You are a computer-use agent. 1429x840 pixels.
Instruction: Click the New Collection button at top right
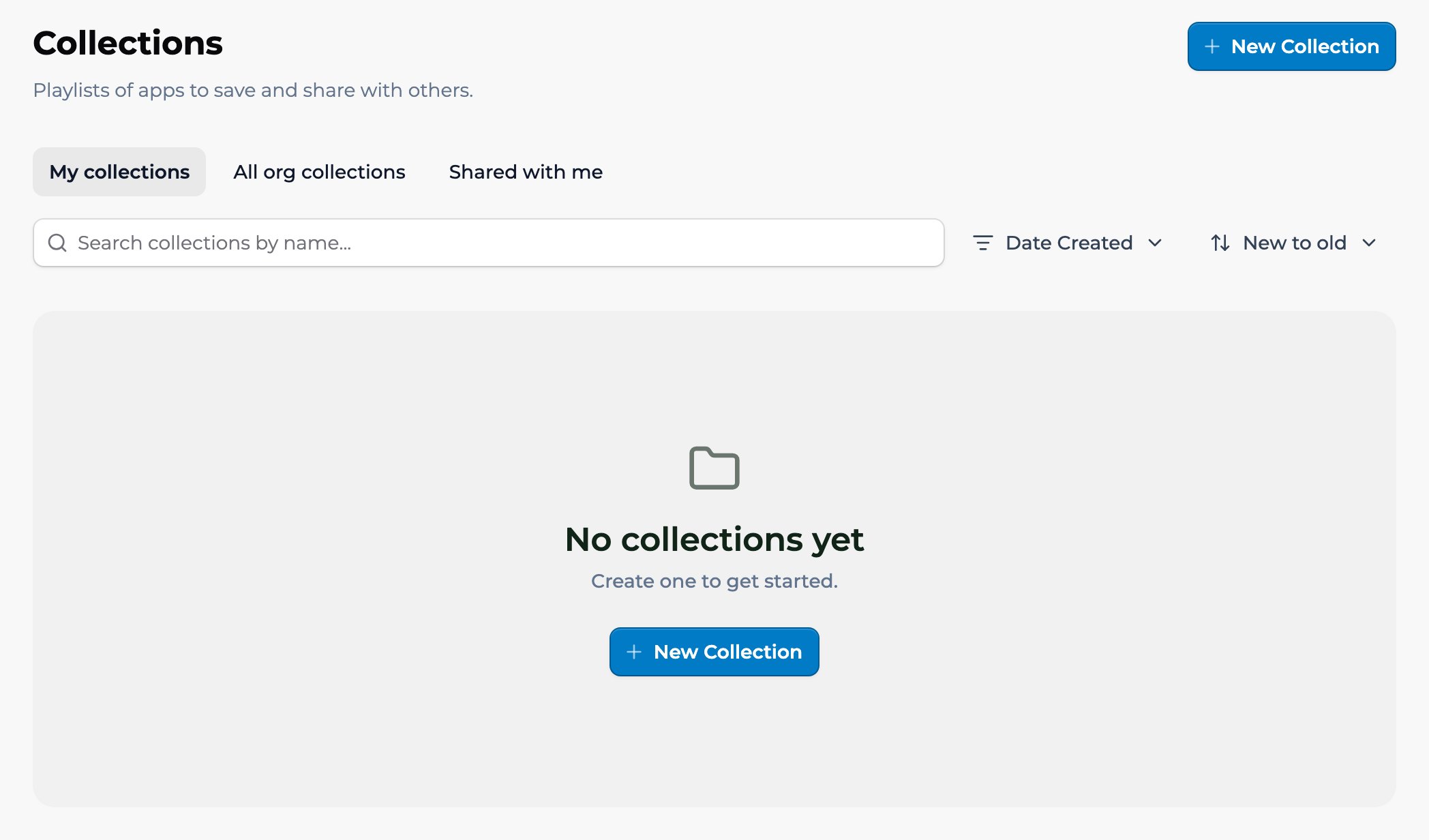1291,46
